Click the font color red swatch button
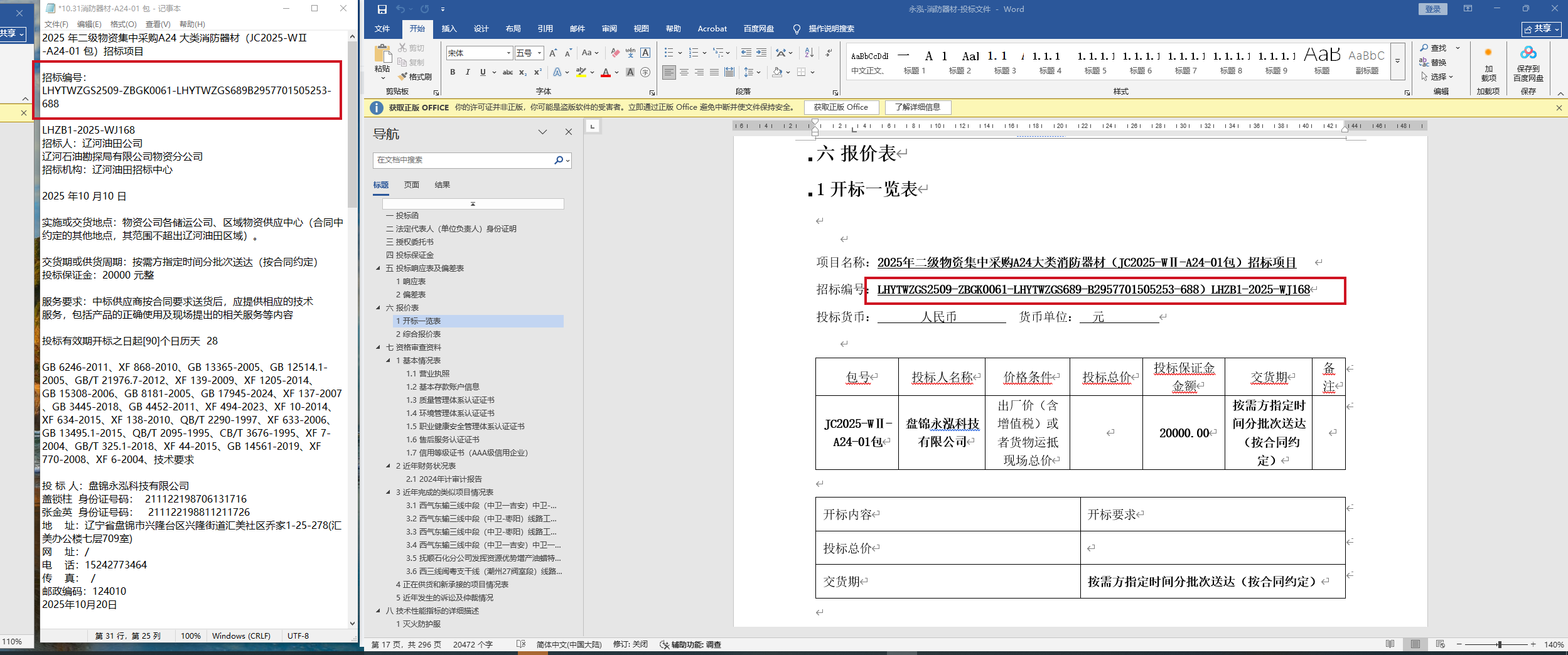 (x=605, y=72)
